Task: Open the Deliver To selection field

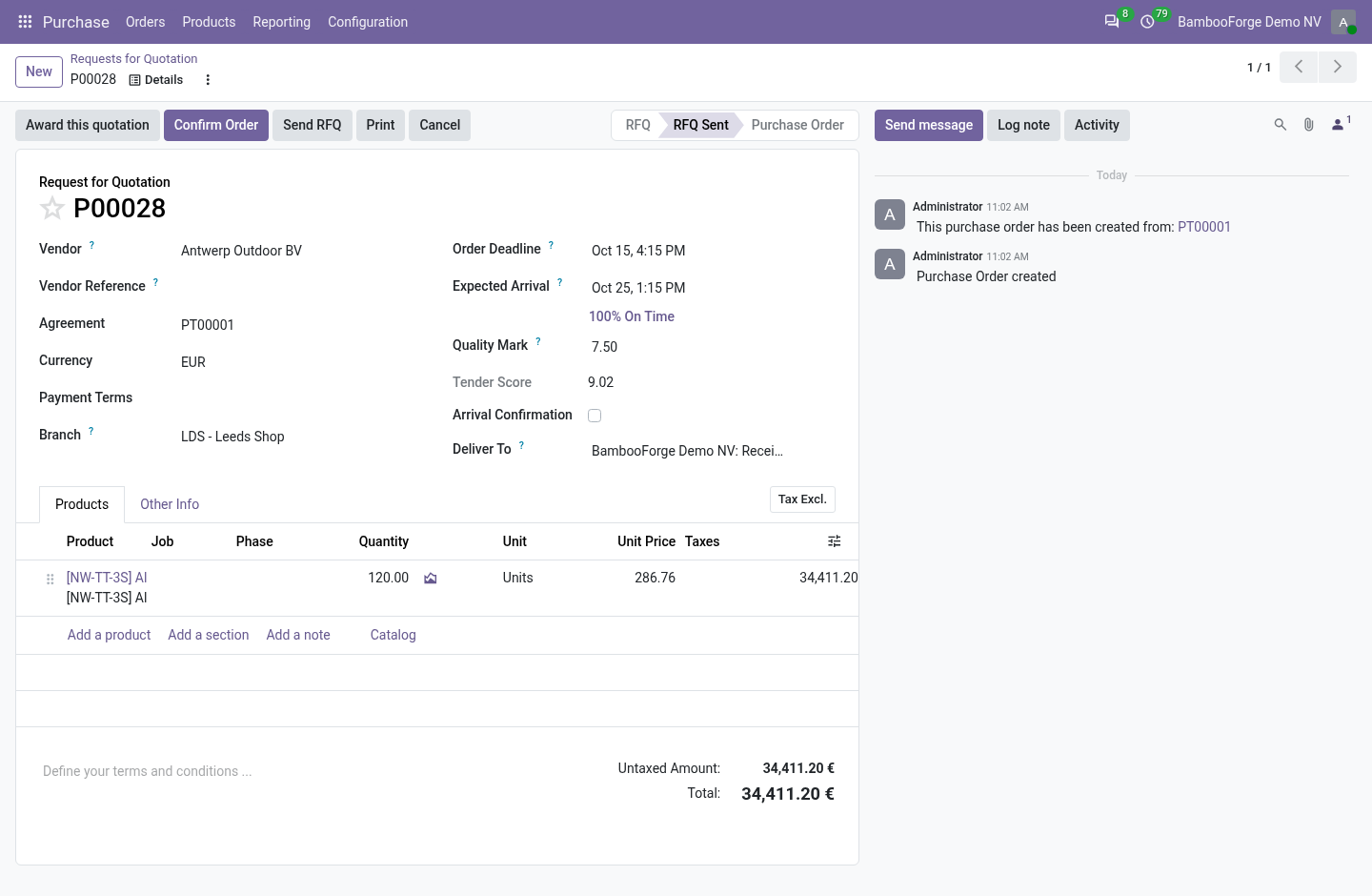Action: pyautogui.click(x=712, y=451)
